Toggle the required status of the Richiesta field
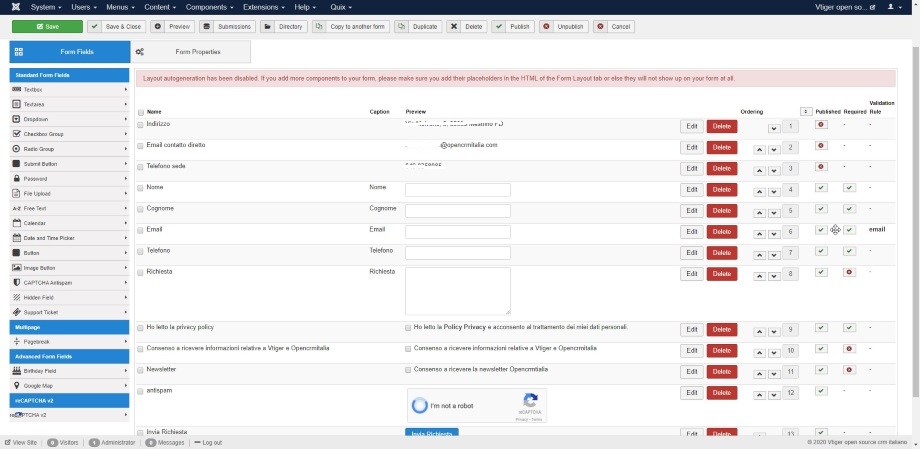Image resolution: width=920 pixels, height=449 pixels. click(849, 272)
